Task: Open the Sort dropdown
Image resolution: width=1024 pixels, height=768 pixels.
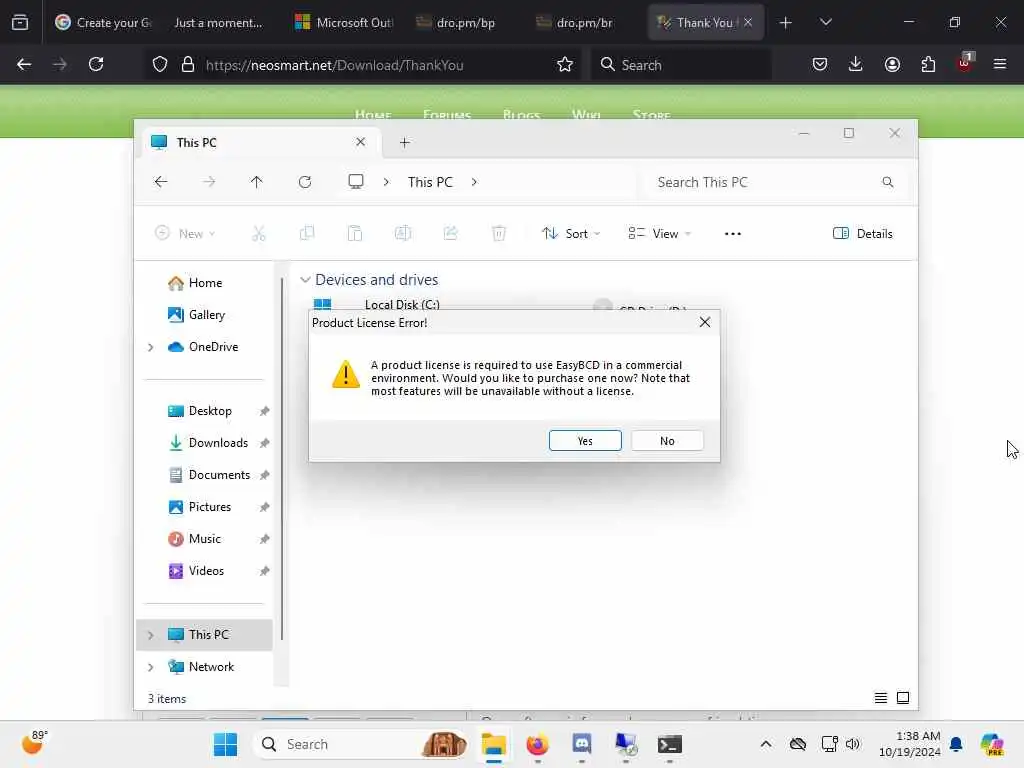Action: pos(571,233)
